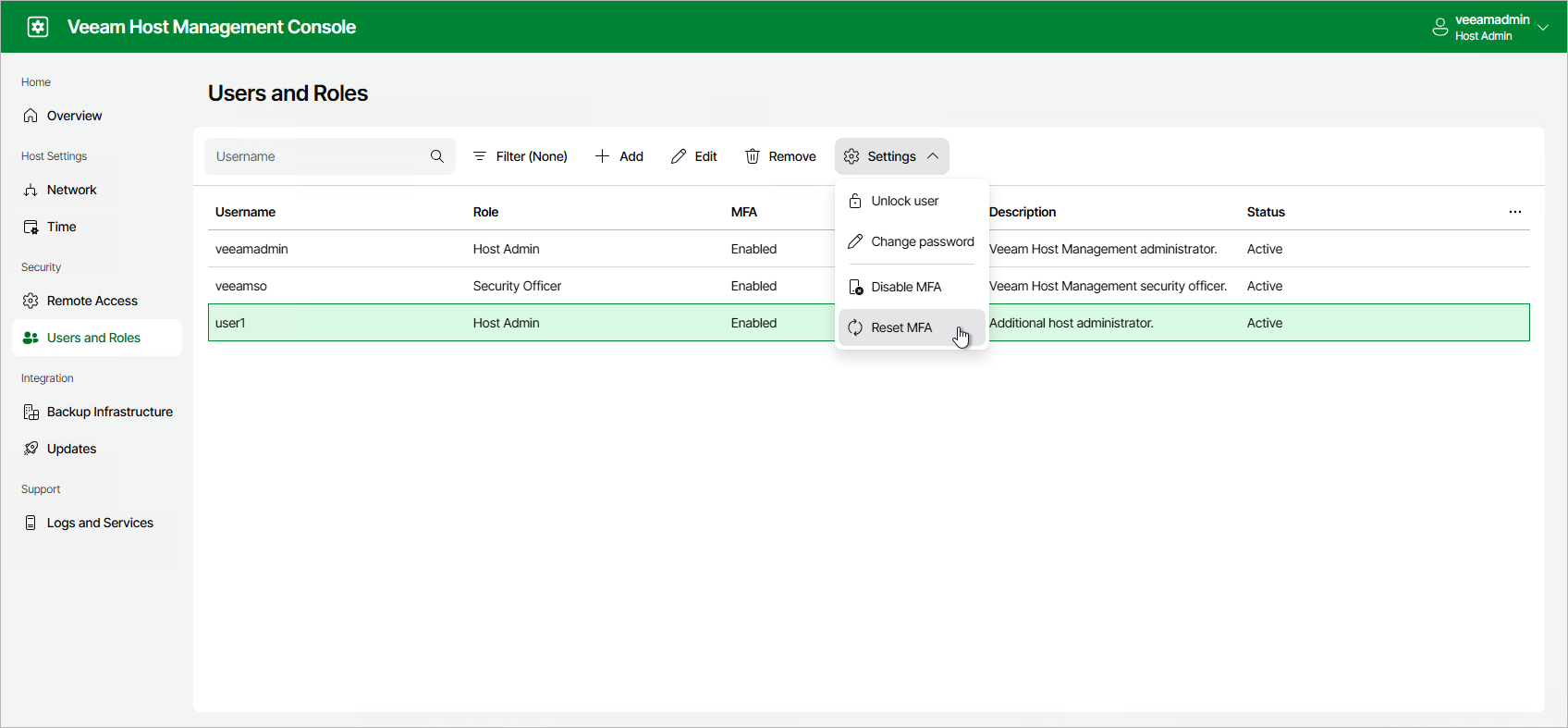Click the Backup Infrastructure icon
This screenshot has width=1568, height=728.
click(31, 412)
